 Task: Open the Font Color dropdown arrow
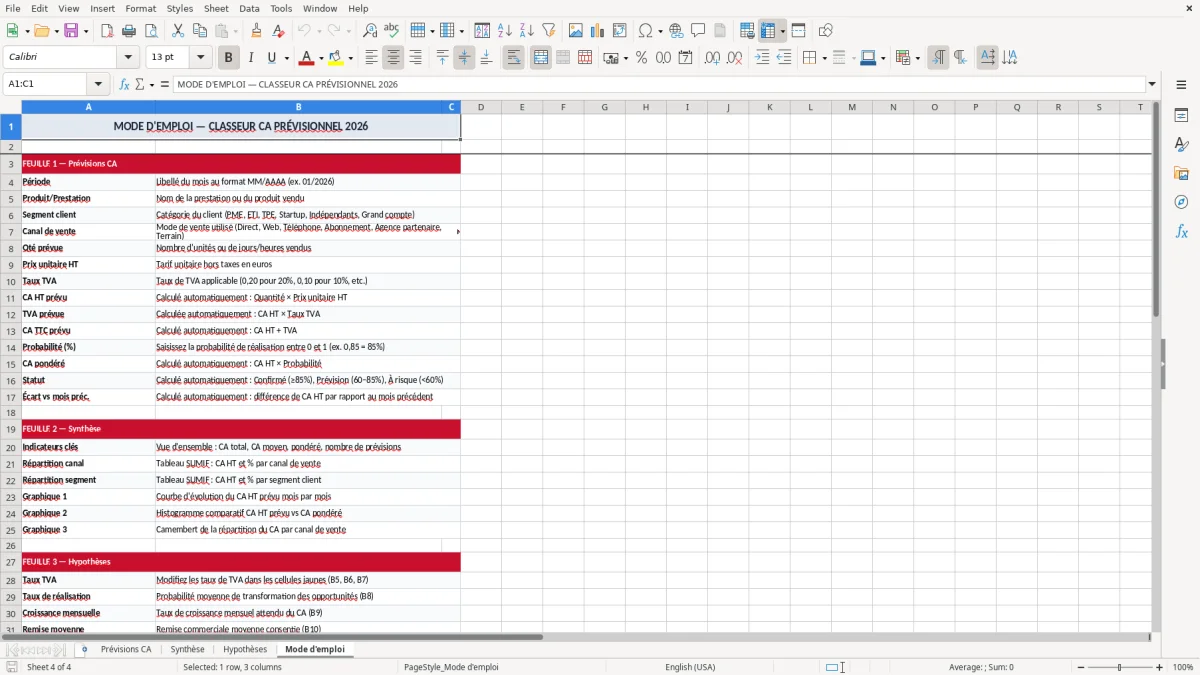(321, 58)
